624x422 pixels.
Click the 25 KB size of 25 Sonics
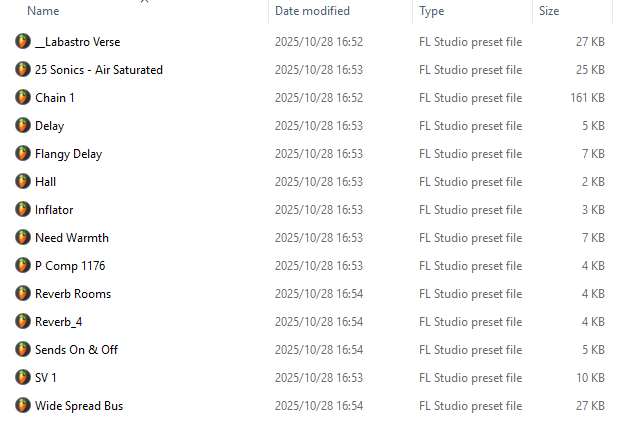click(x=590, y=70)
